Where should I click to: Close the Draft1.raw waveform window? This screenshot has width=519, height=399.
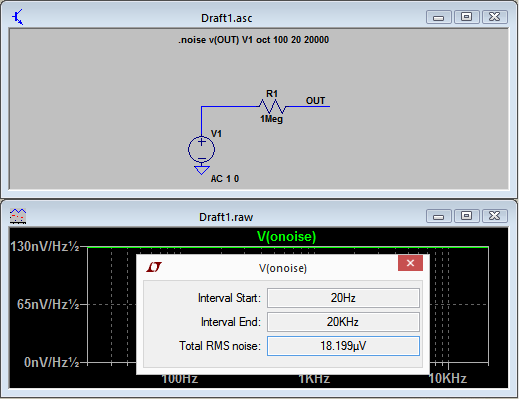495,216
